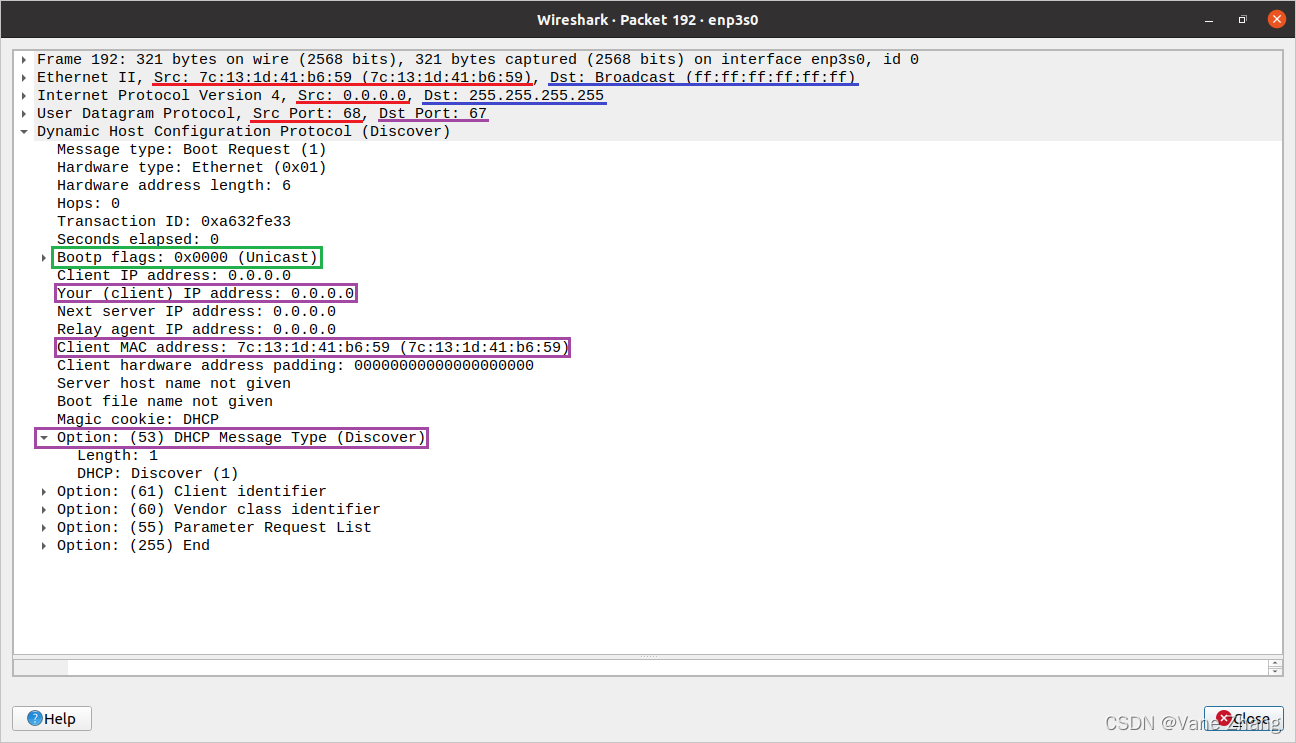The width and height of the screenshot is (1296, 743).
Task: Click UDP 'Src Port: 68' text
Action: pos(307,114)
